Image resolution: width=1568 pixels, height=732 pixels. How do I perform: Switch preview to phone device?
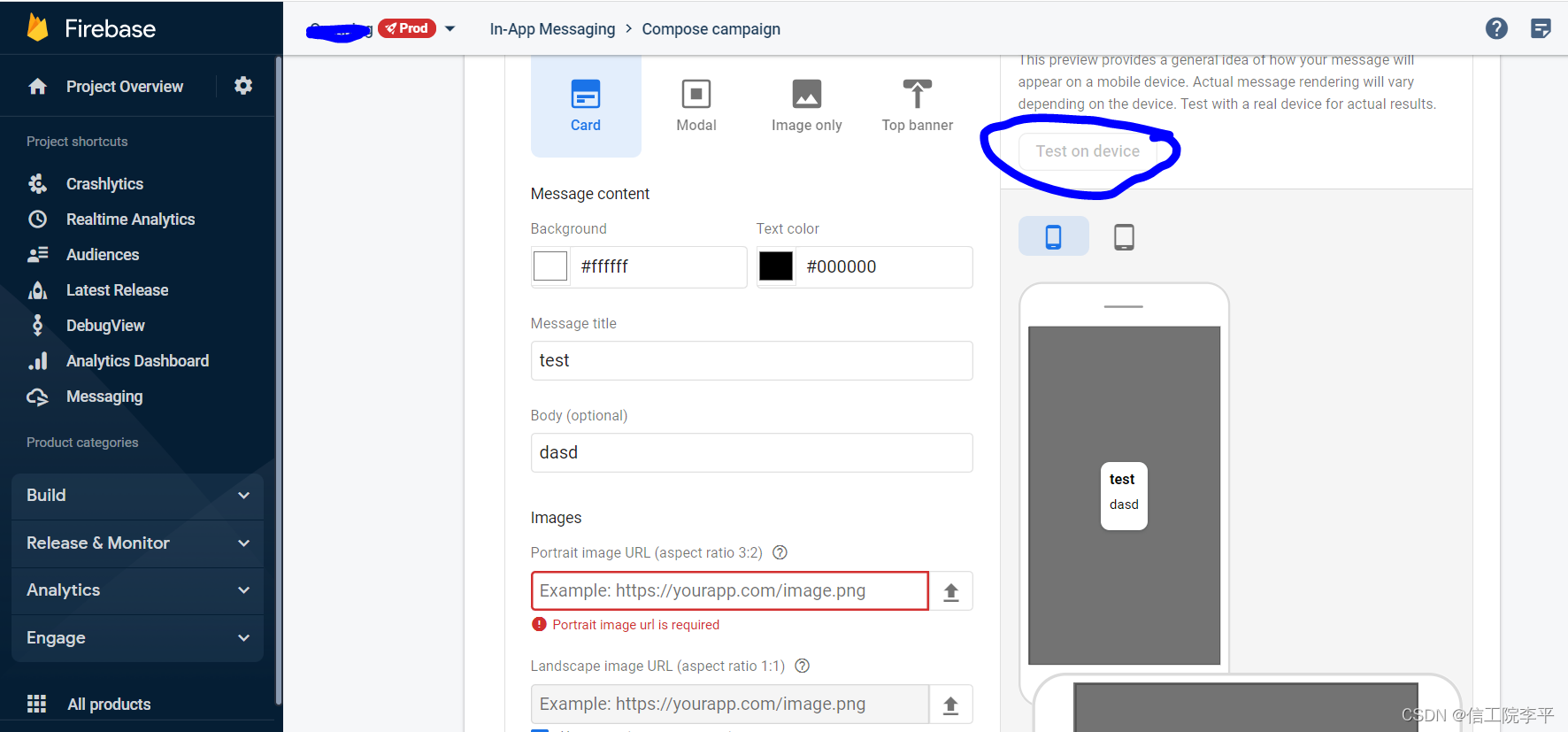click(x=1053, y=236)
